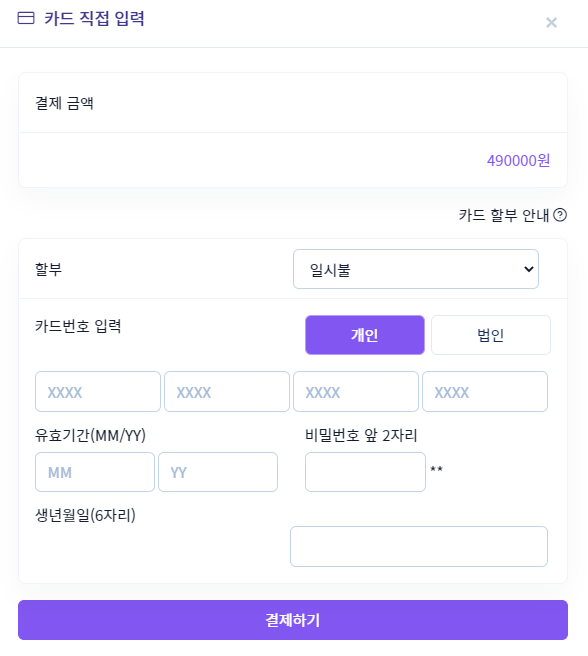Click the 490000원 payment amount
Image resolution: width=588 pixels, height=656 pixels.
pyautogui.click(x=518, y=160)
